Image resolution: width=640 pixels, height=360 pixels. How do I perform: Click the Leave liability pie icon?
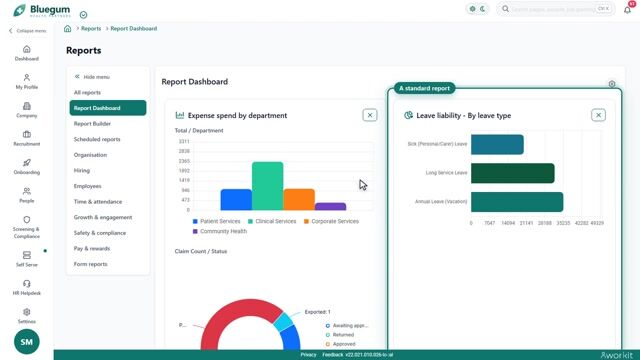408,115
